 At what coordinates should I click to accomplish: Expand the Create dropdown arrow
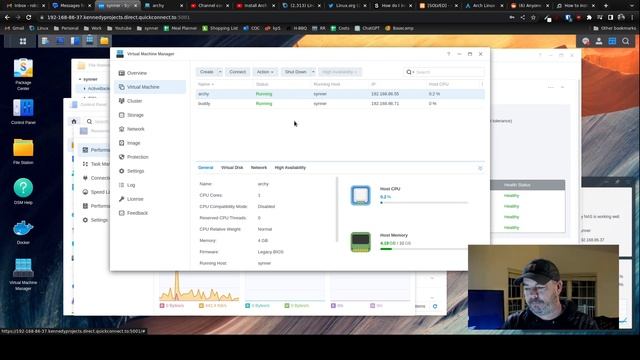click(x=220, y=72)
